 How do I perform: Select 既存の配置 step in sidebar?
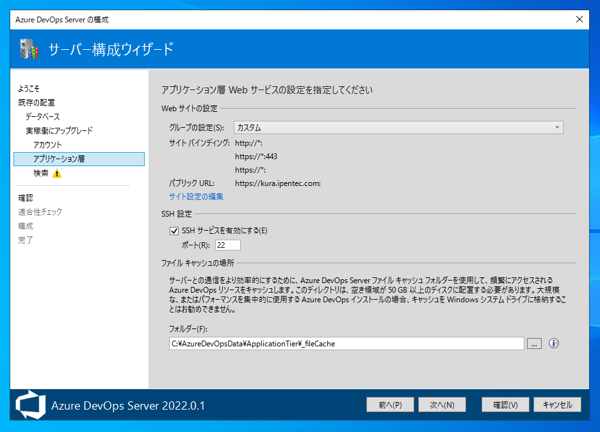[x=36, y=103]
